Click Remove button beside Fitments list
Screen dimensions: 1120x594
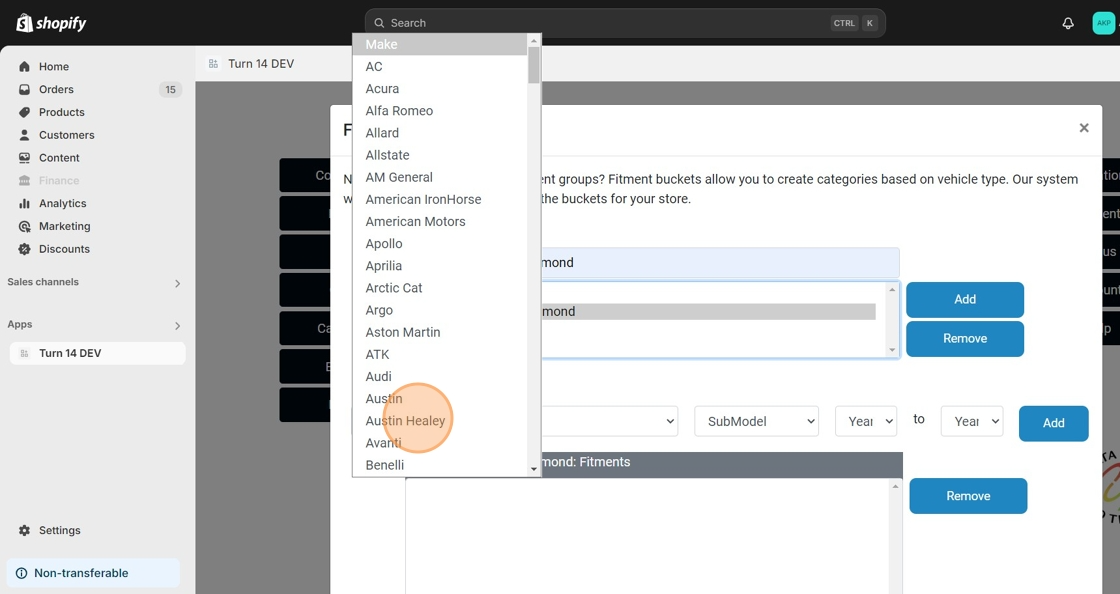[968, 496]
